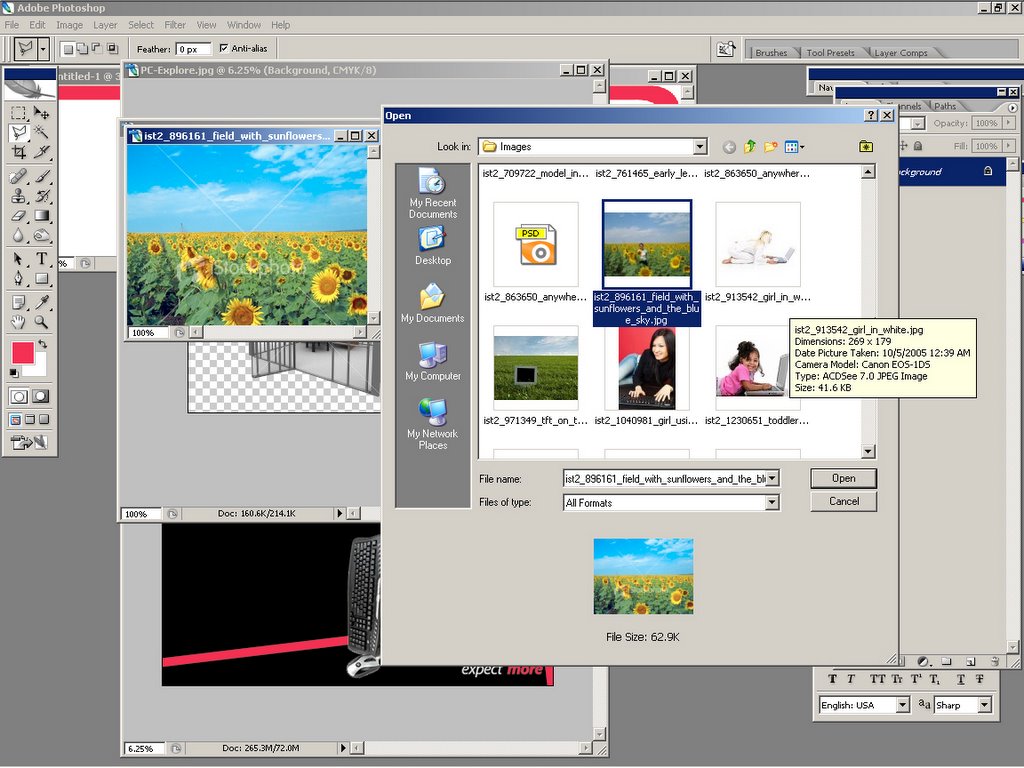This screenshot has width=1024, height=768.
Task: Select the Hand tool
Action: coord(19,322)
